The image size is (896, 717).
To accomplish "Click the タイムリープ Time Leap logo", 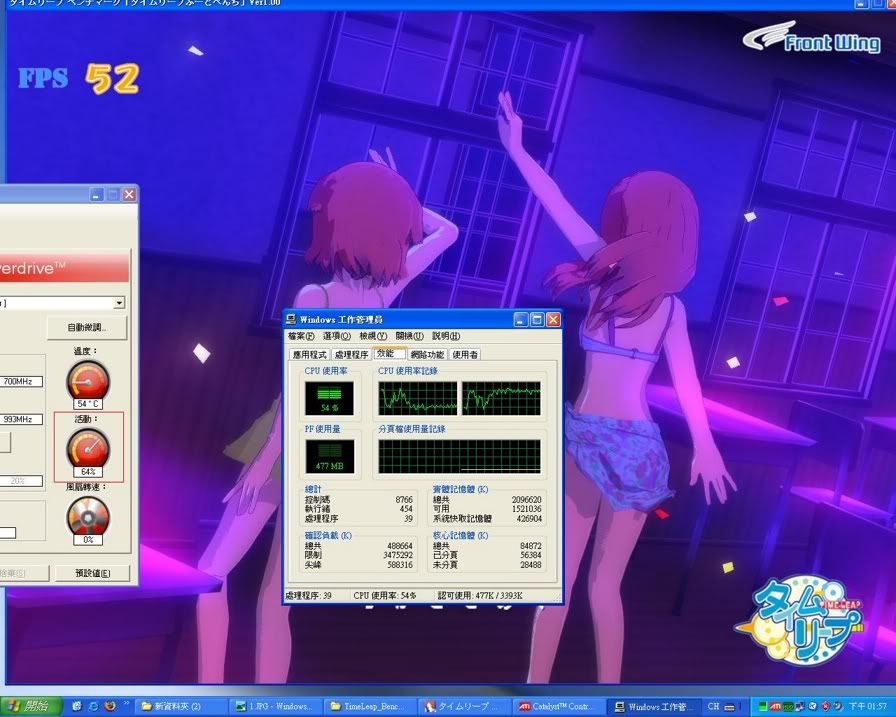I will [799, 622].
